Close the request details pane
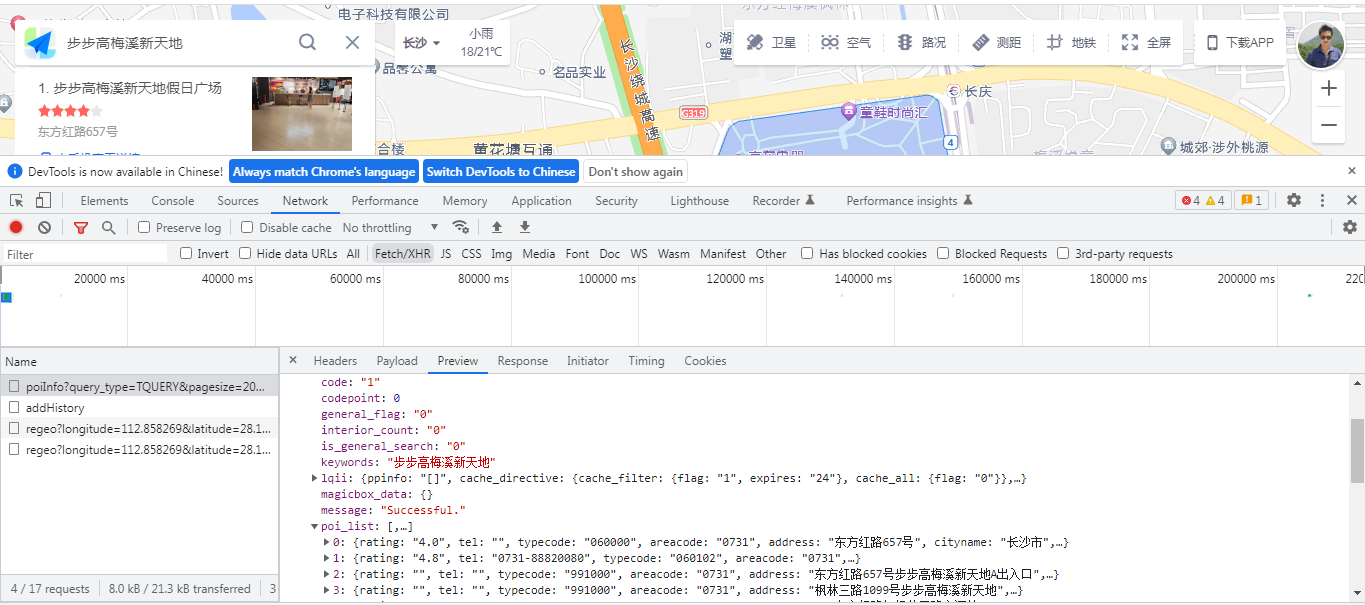This screenshot has height=605, width=1365. pos(293,360)
